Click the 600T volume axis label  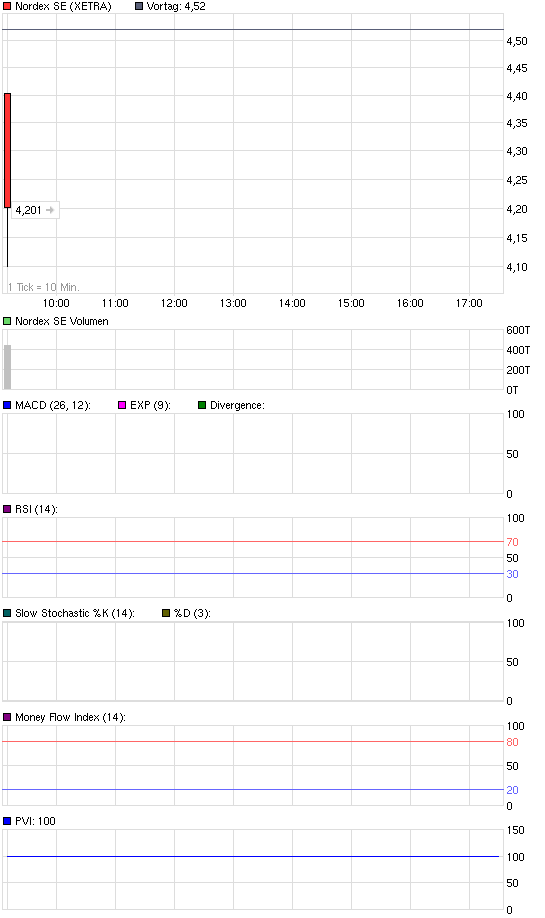518,330
